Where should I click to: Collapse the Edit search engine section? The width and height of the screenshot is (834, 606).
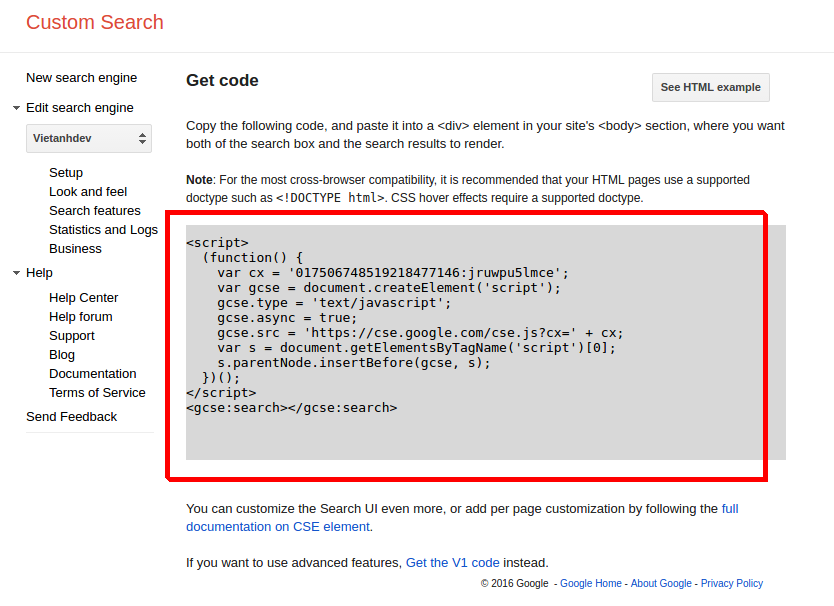click(17, 108)
